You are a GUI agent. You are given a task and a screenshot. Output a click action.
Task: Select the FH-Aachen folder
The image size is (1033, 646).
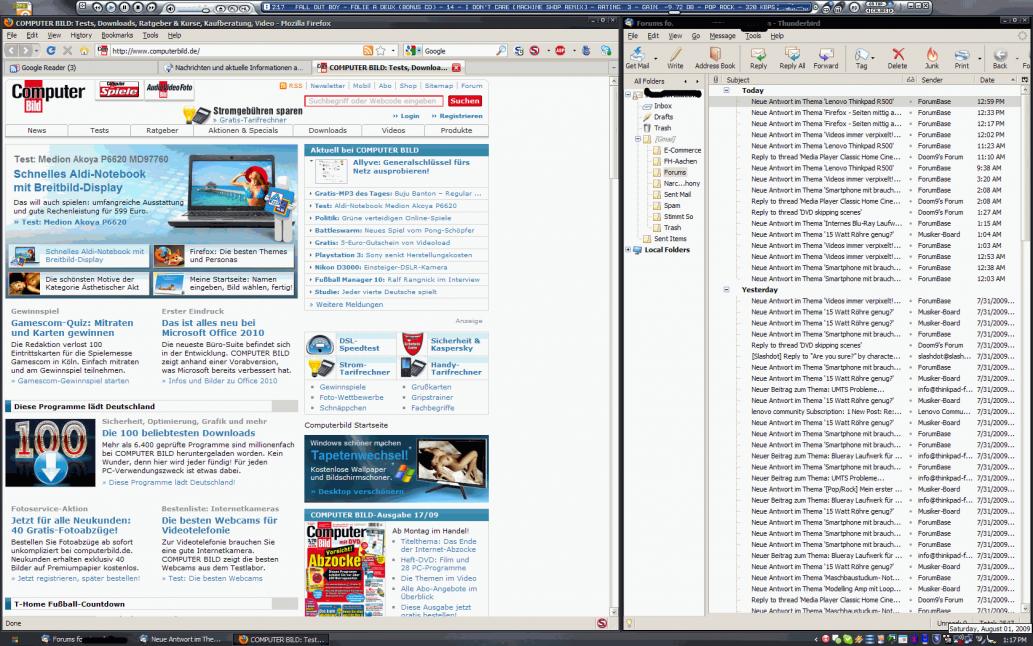click(x=679, y=161)
